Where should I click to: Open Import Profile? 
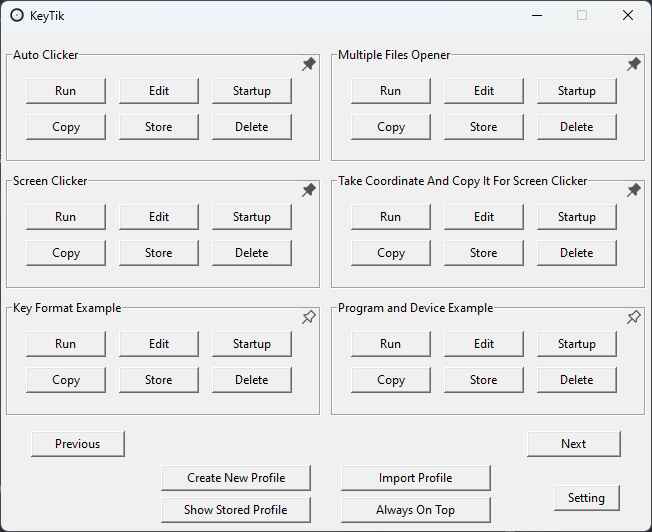pos(415,478)
